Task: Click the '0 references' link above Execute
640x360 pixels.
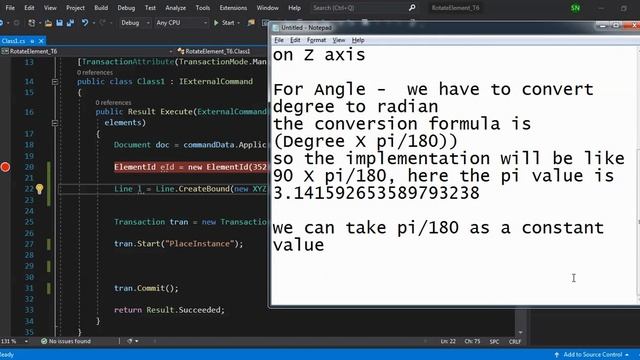Action: (x=113, y=102)
